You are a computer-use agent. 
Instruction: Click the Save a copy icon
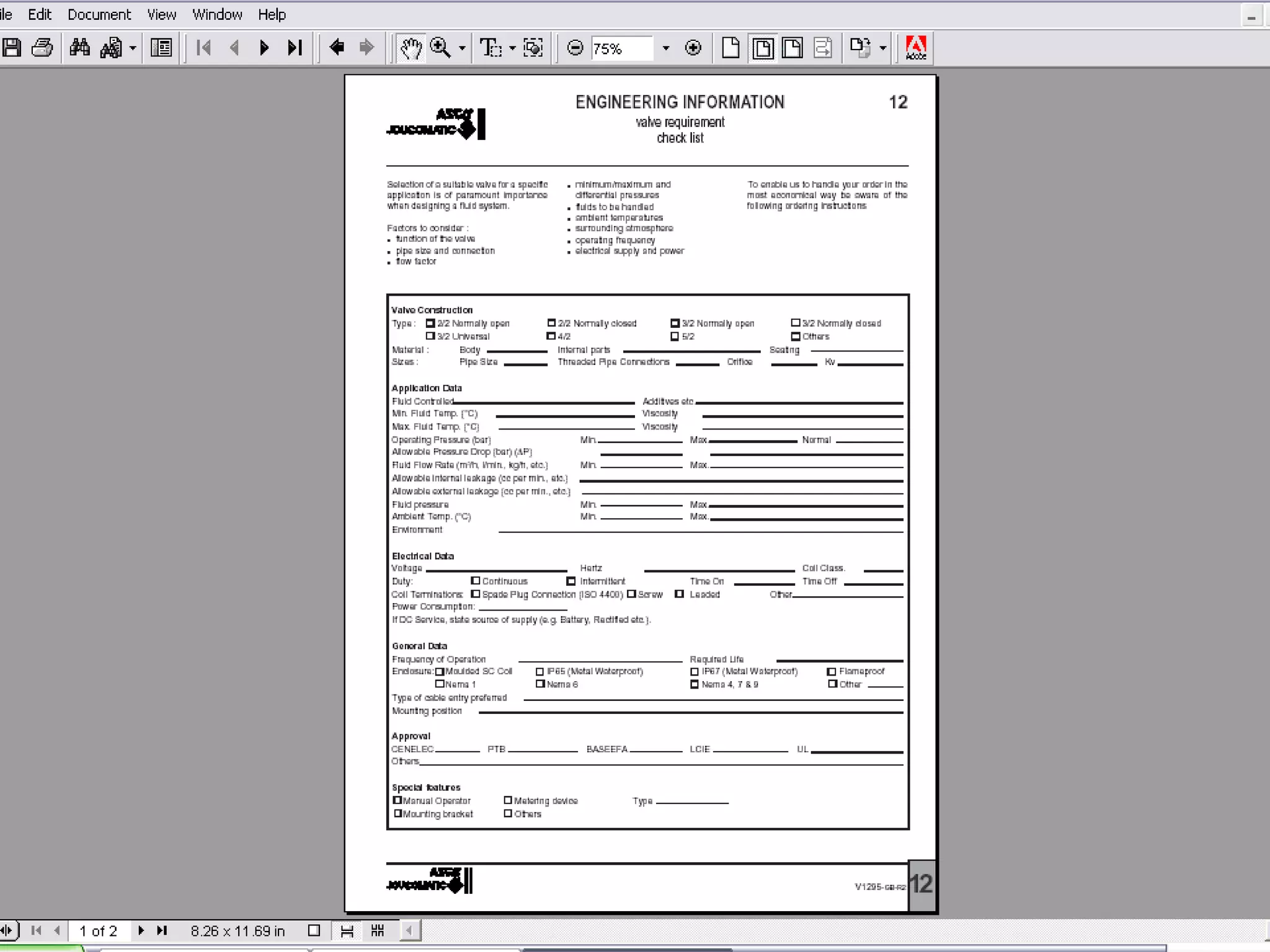point(12,48)
